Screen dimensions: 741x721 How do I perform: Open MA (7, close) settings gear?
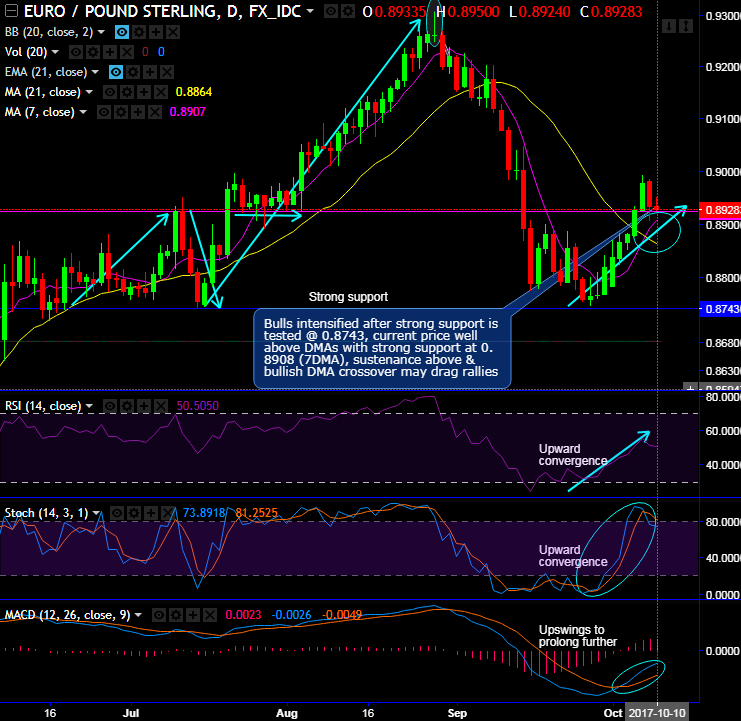121,112
